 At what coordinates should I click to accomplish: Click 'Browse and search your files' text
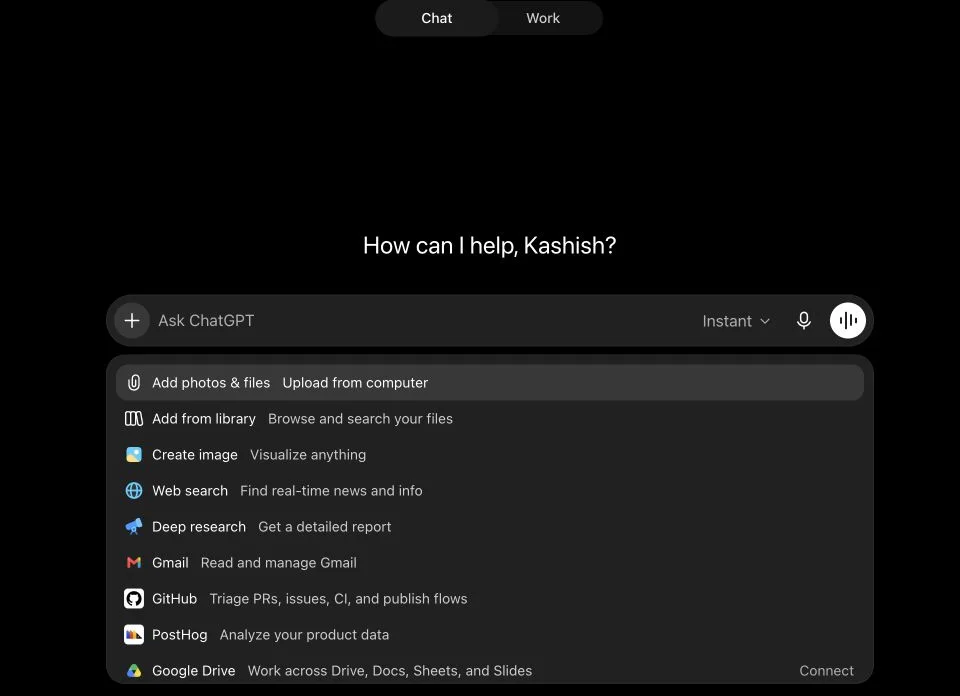pyautogui.click(x=361, y=419)
